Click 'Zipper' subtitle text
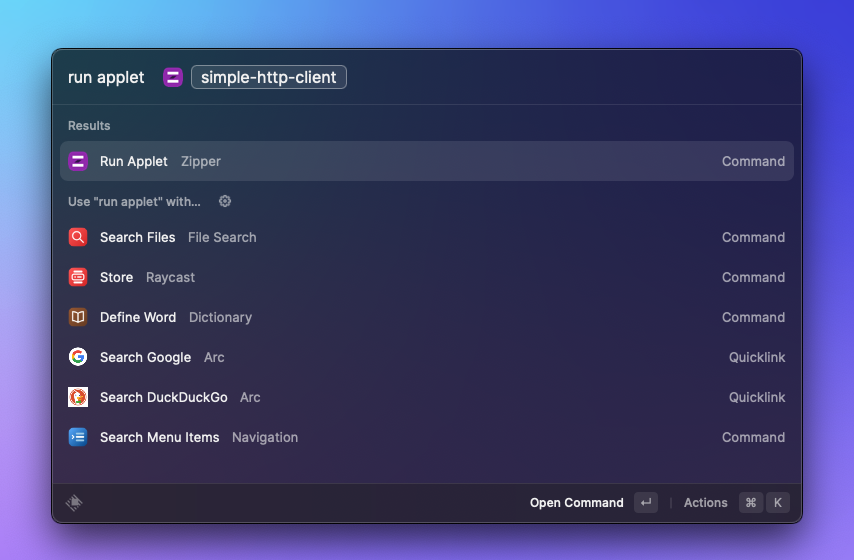The image size is (854, 560). coord(201,161)
